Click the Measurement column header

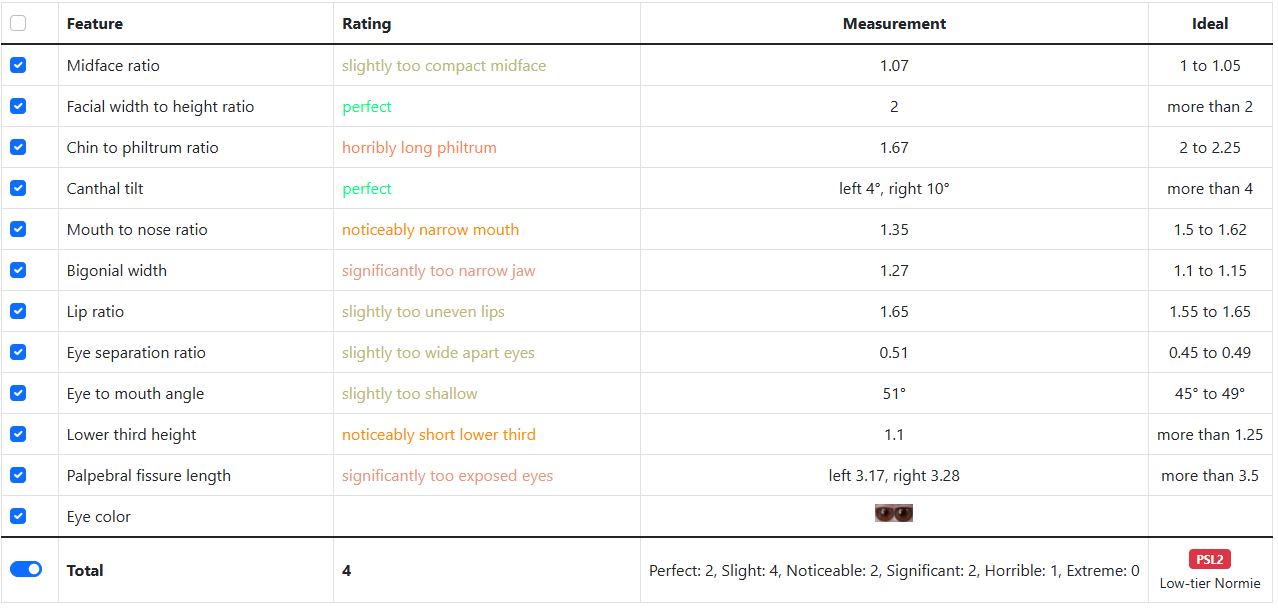(894, 23)
